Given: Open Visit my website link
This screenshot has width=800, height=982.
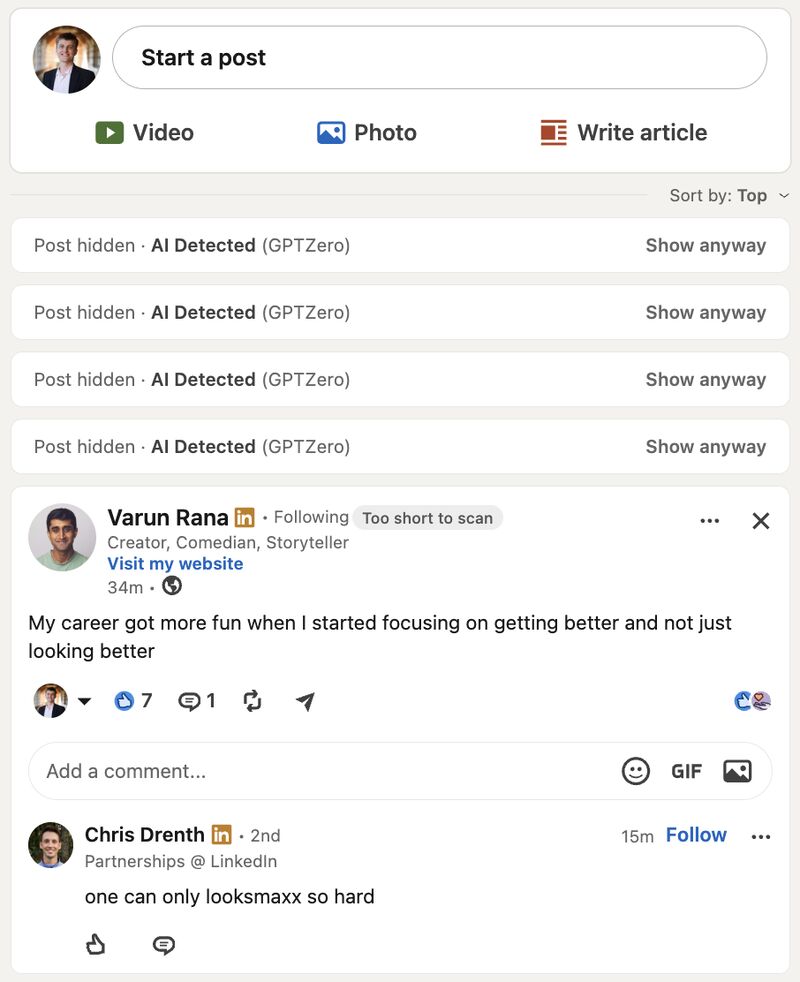Looking at the screenshot, I should [x=175, y=564].
